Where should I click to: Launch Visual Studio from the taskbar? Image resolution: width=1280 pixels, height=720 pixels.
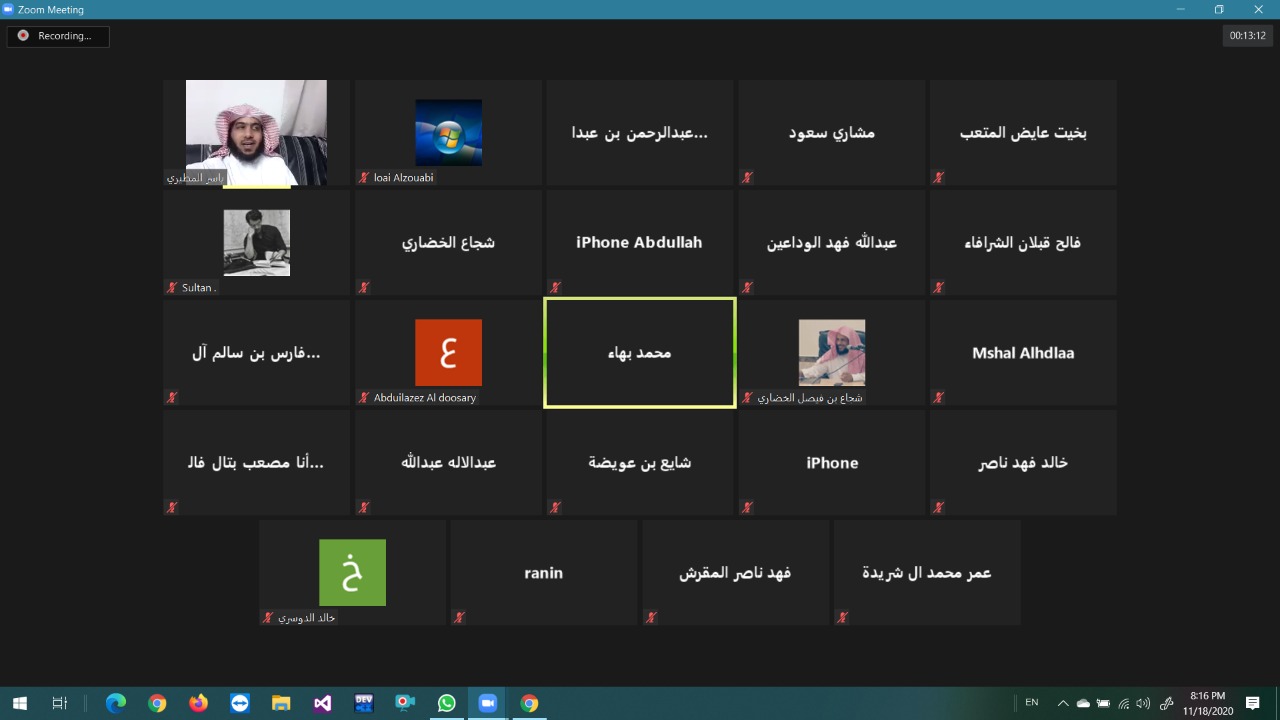pos(322,703)
